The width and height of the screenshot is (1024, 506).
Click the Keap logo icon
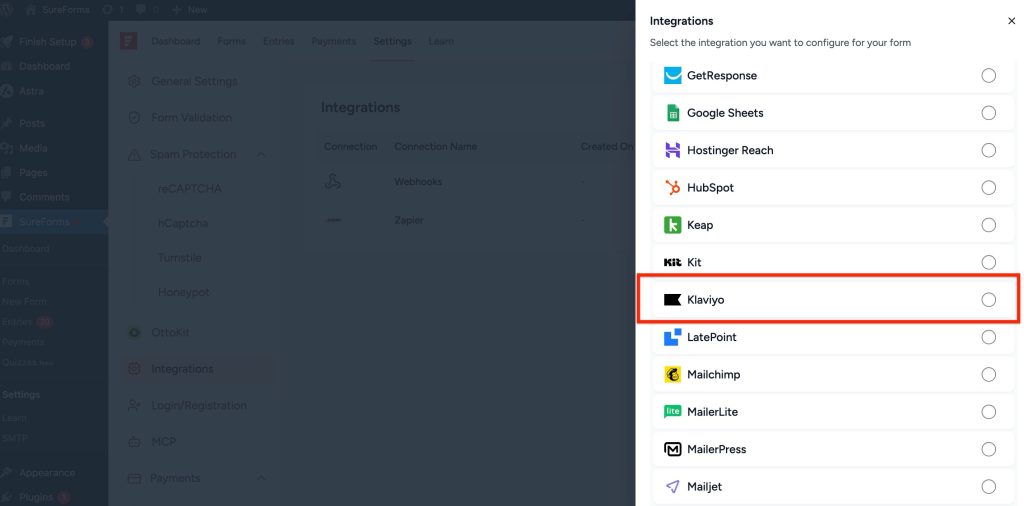click(x=673, y=225)
